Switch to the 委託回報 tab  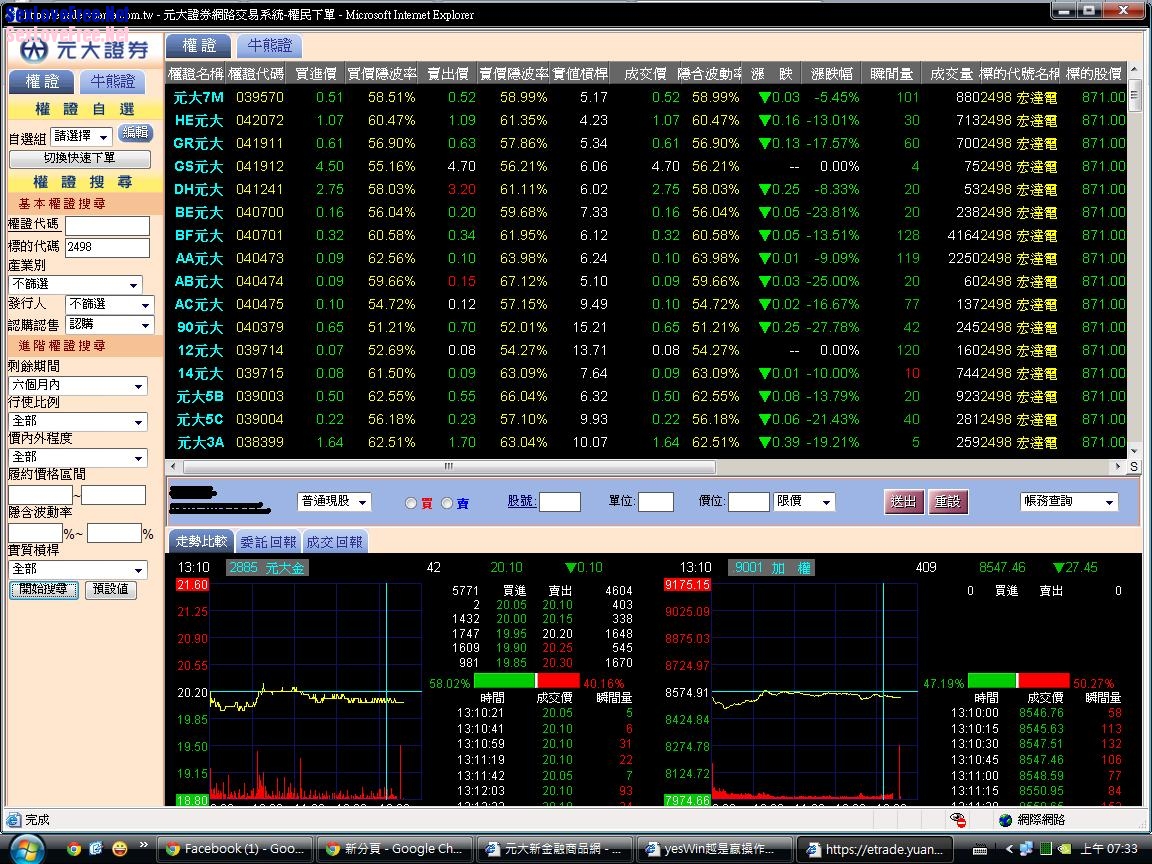click(268, 542)
